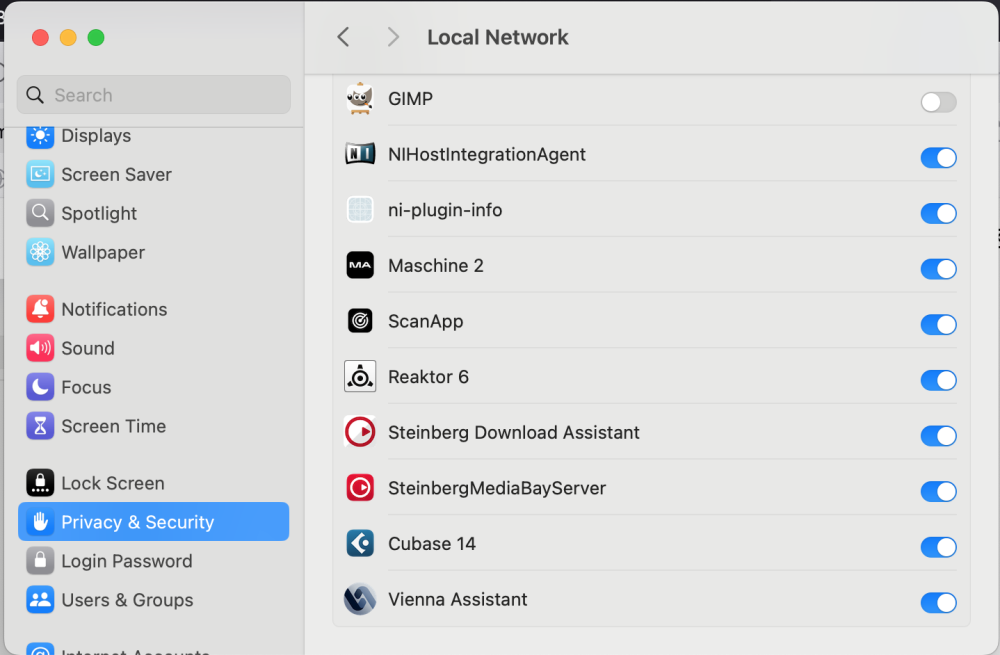This screenshot has height=655, width=1000.
Task: Click the Users & Groups icon
Action: pos(40,600)
